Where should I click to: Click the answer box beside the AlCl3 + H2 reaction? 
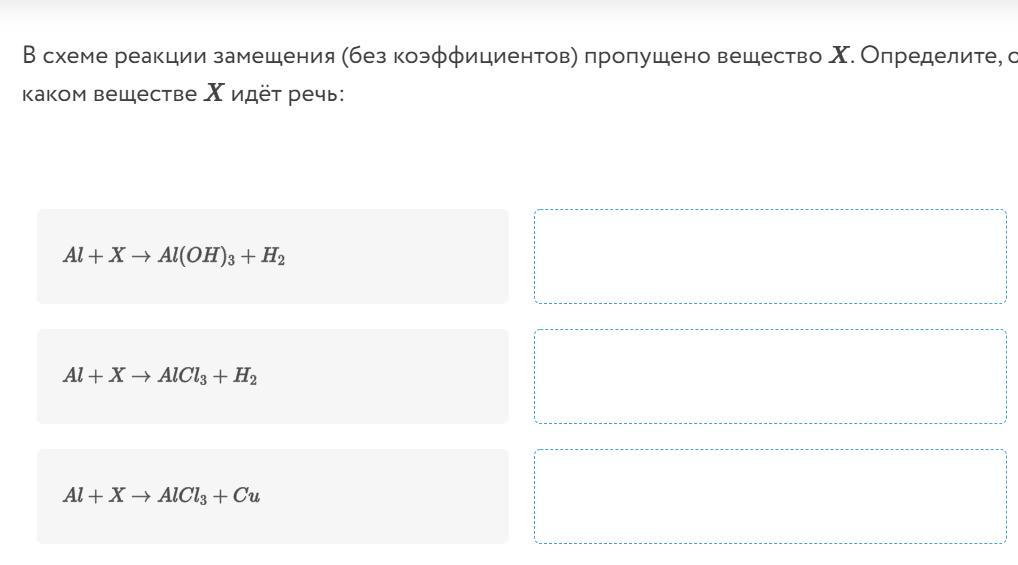point(770,376)
